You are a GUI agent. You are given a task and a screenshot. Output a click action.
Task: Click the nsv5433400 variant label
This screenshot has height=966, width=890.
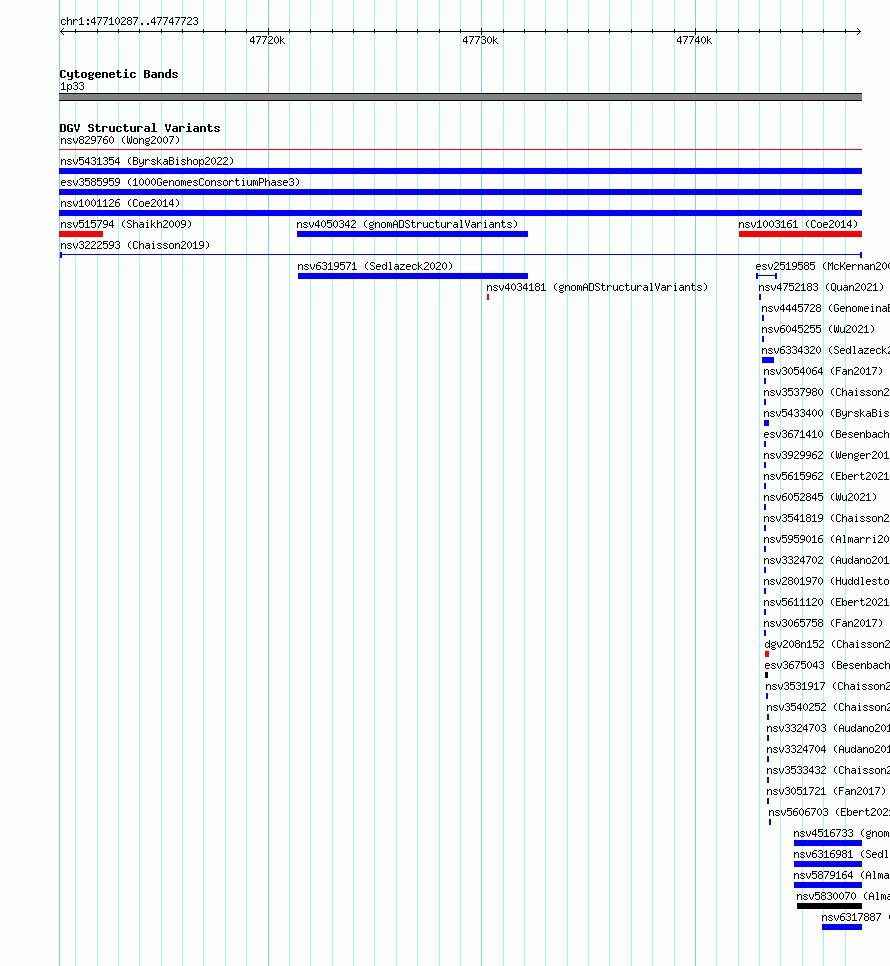click(x=827, y=413)
